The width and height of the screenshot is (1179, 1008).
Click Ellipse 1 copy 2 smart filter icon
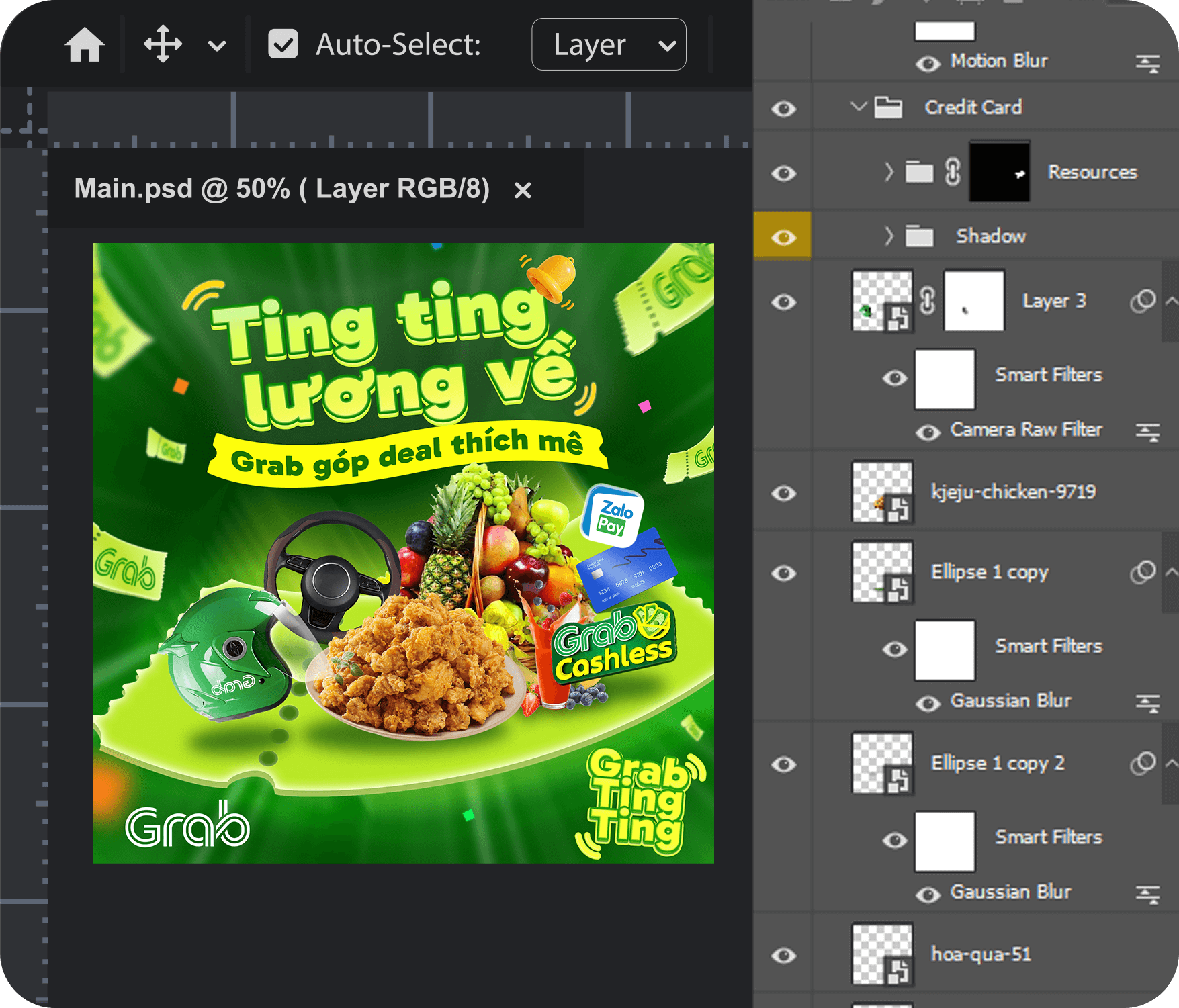tap(1142, 763)
